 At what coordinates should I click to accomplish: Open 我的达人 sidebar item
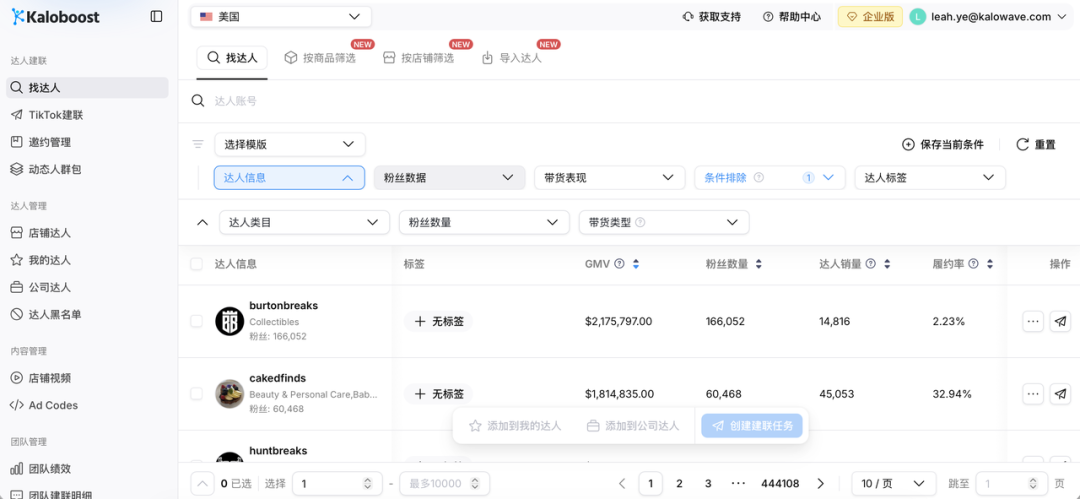coord(87,260)
